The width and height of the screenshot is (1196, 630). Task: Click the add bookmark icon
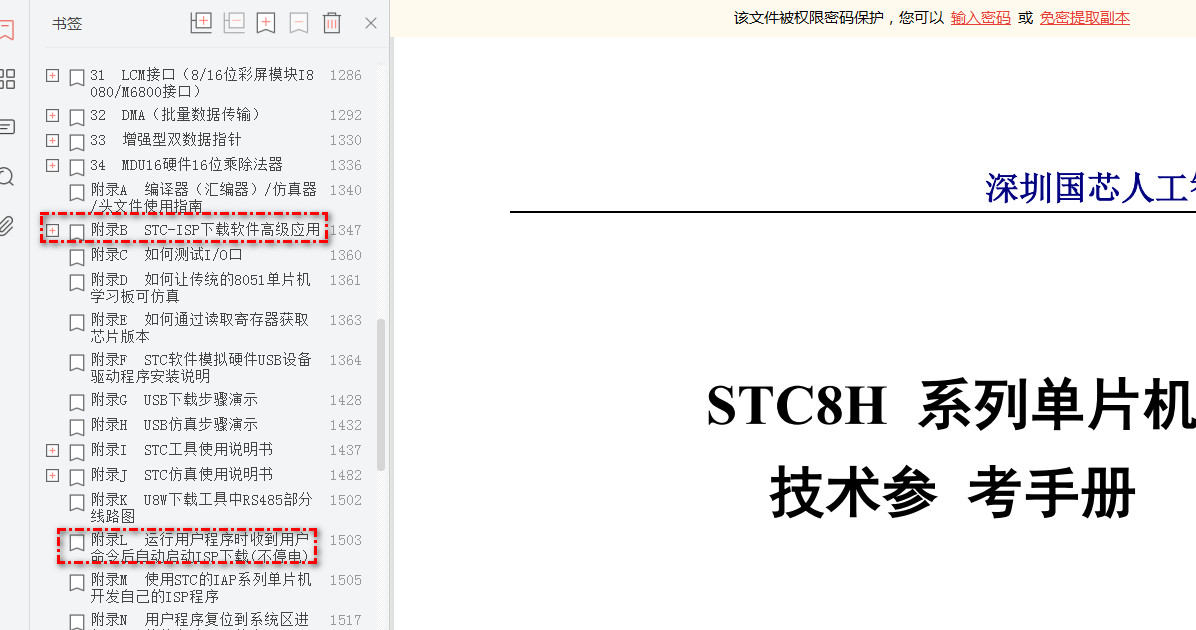[x=266, y=23]
